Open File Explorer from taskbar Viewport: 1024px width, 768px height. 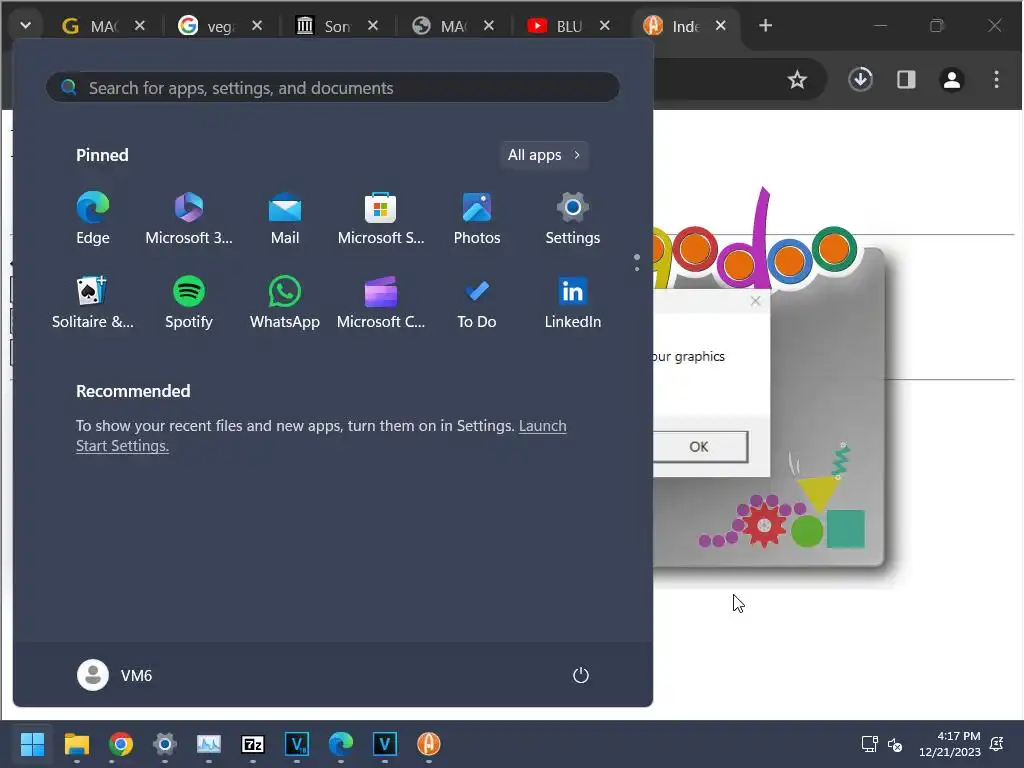tap(76, 744)
